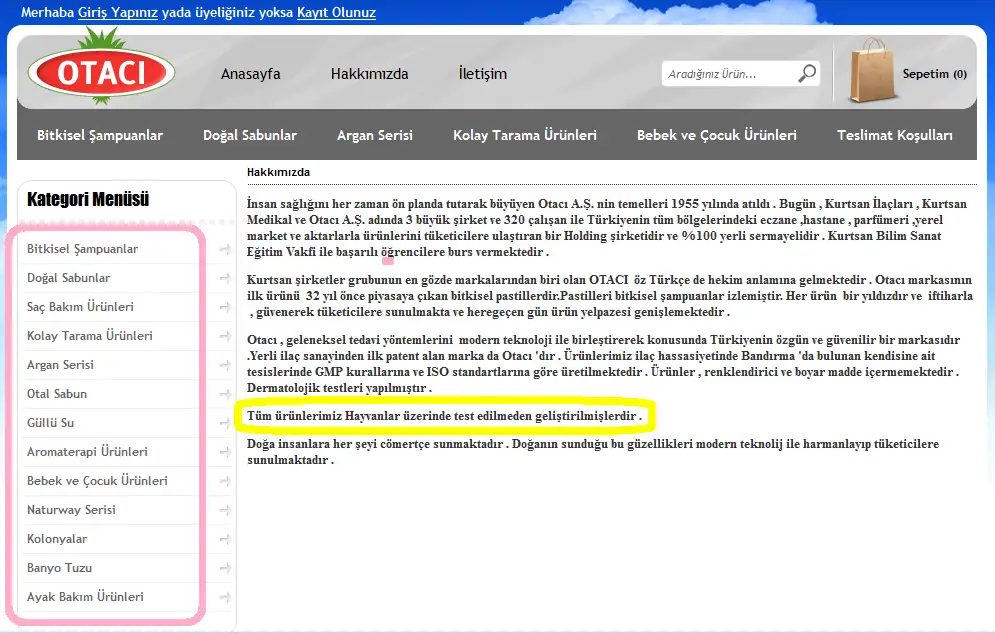This screenshot has width=995, height=633.
Task: Click text 'Dermatolojik testleri yapılmıştır'
Action: click(x=337, y=388)
